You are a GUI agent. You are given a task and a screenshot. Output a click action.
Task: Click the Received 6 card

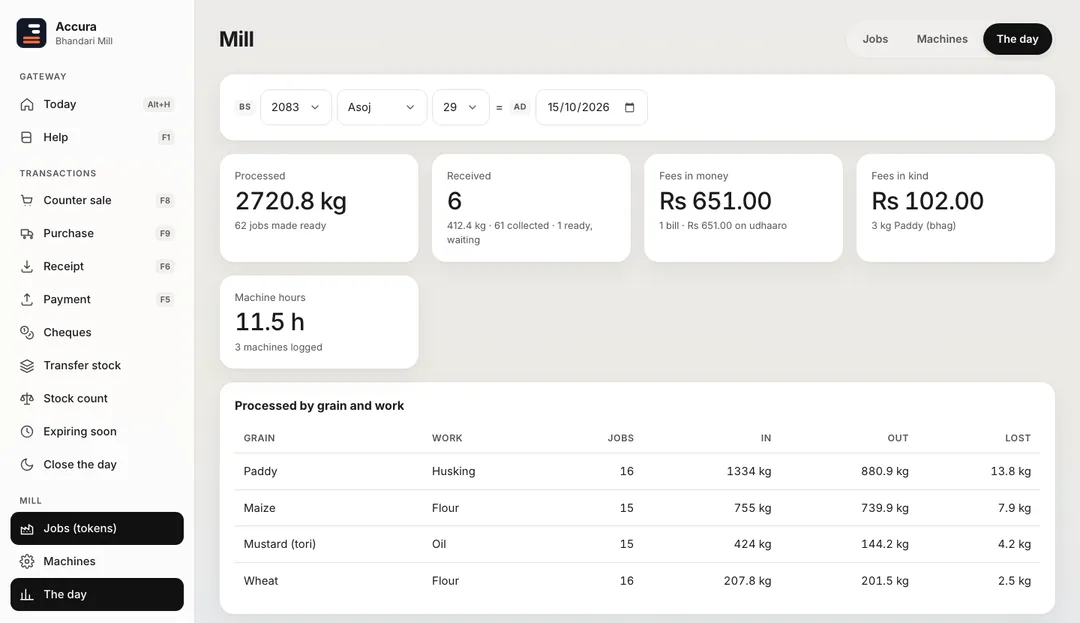(531, 208)
